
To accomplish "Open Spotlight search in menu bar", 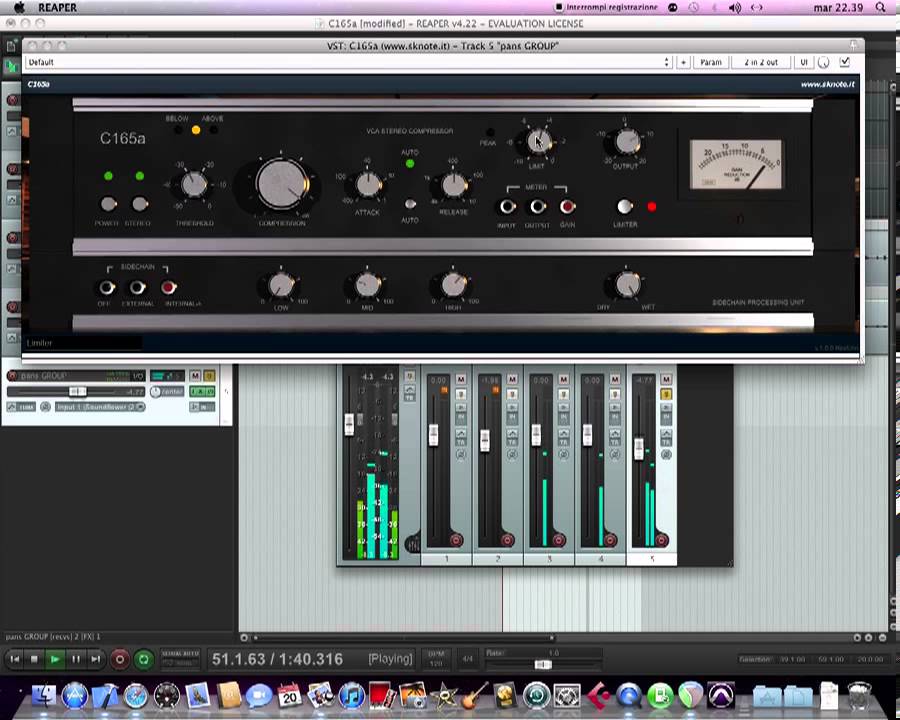I will point(880,7).
